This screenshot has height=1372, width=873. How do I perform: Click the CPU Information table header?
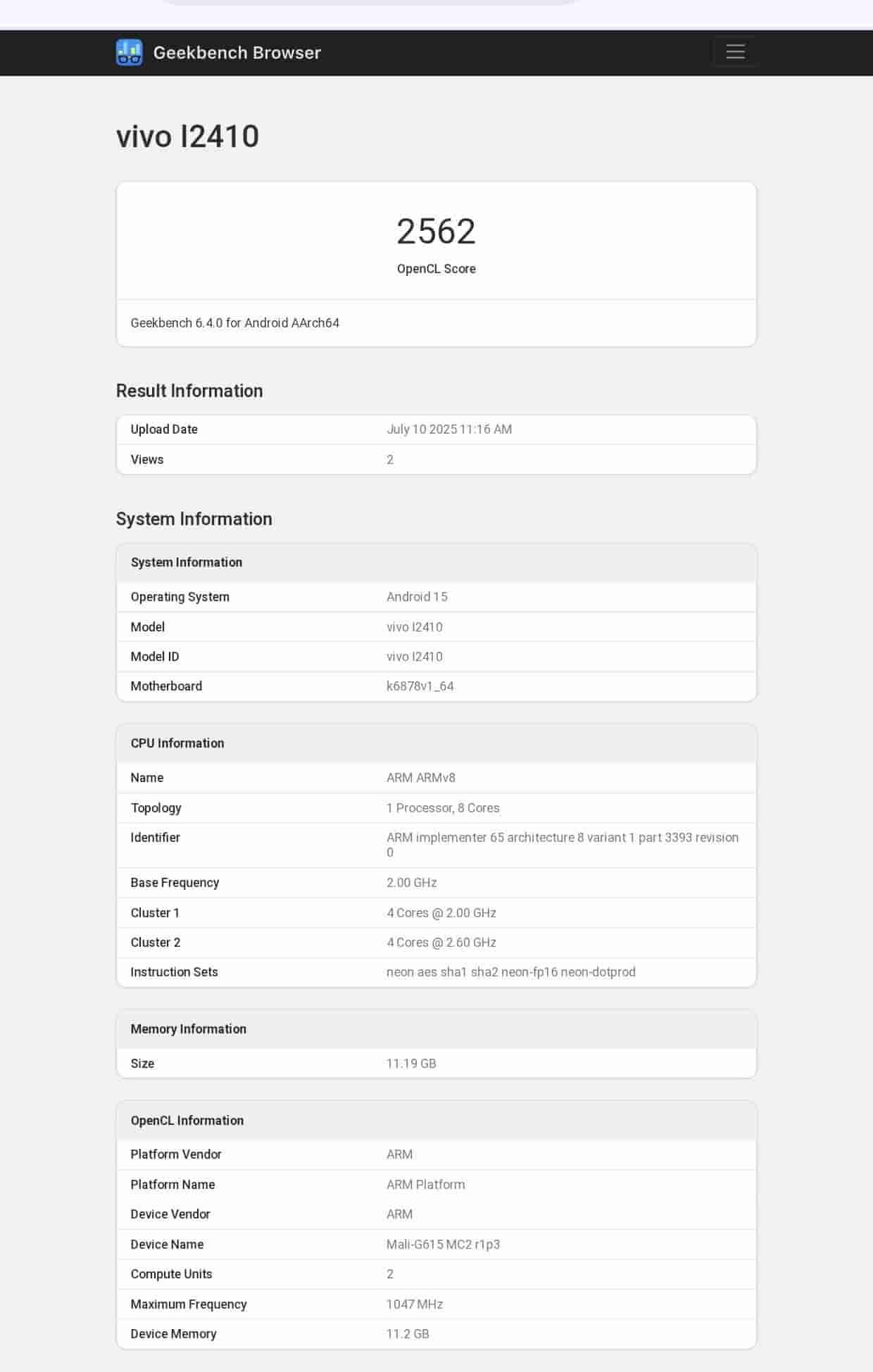pos(177,743)
